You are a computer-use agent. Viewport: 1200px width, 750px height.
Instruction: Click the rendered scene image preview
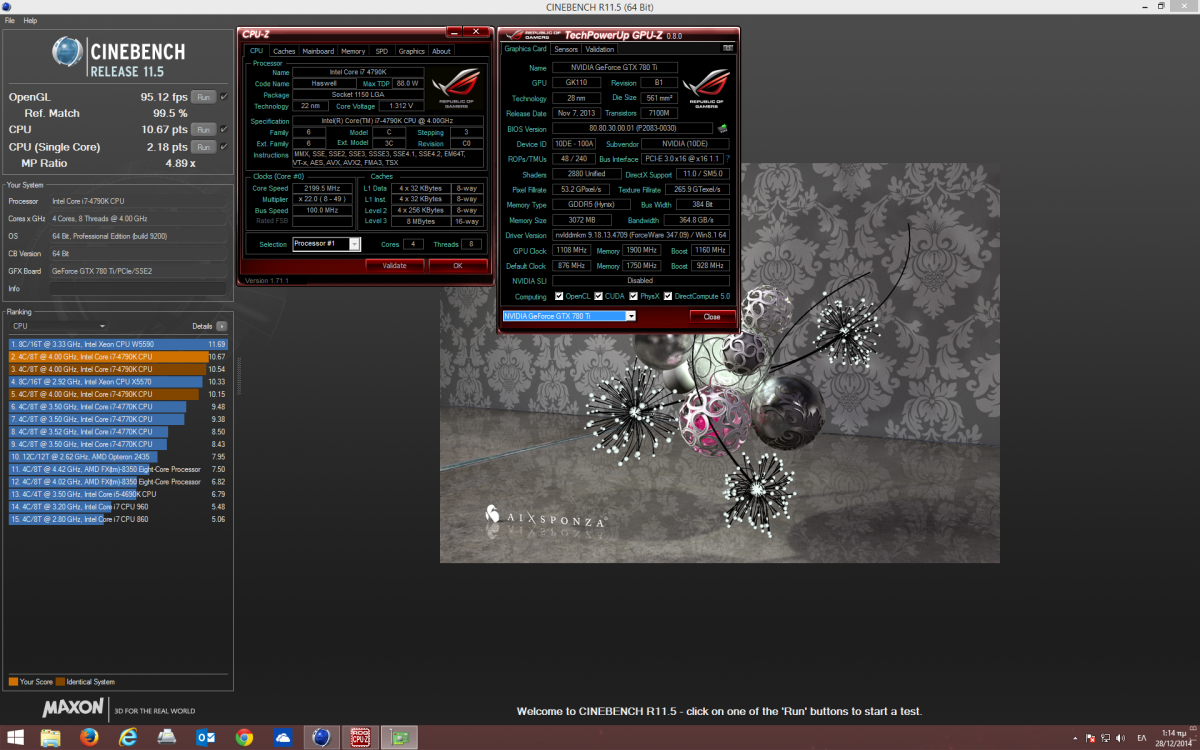[x=719, y=361]
